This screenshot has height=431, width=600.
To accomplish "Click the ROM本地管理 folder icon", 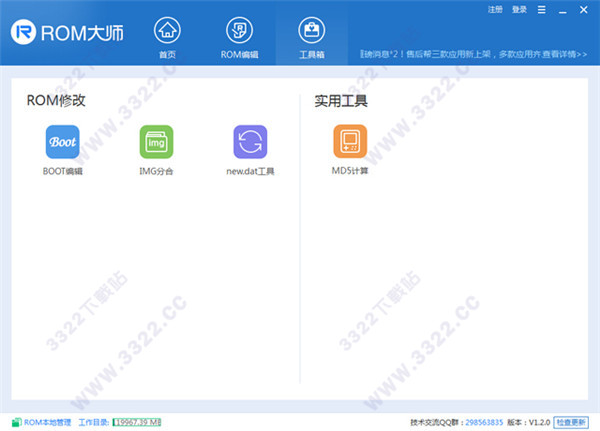I will (x=16, y=422).
